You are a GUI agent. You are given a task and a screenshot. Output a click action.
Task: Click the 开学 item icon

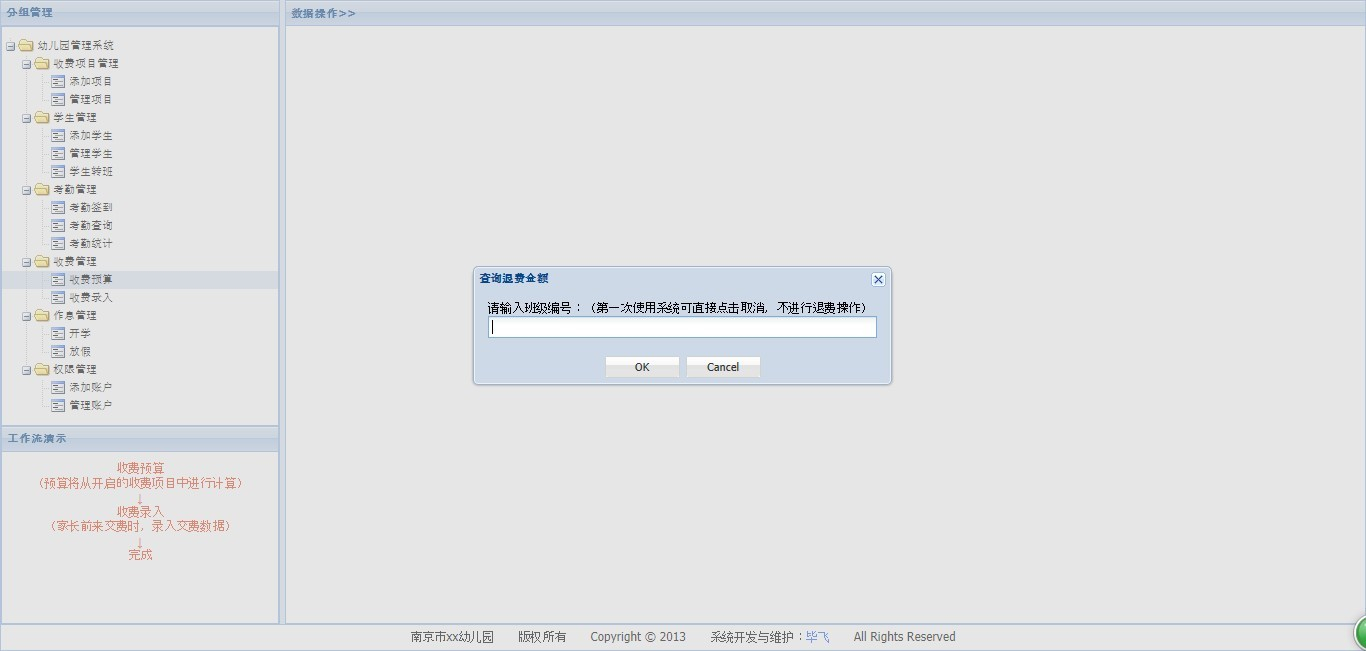click(58, 333)
